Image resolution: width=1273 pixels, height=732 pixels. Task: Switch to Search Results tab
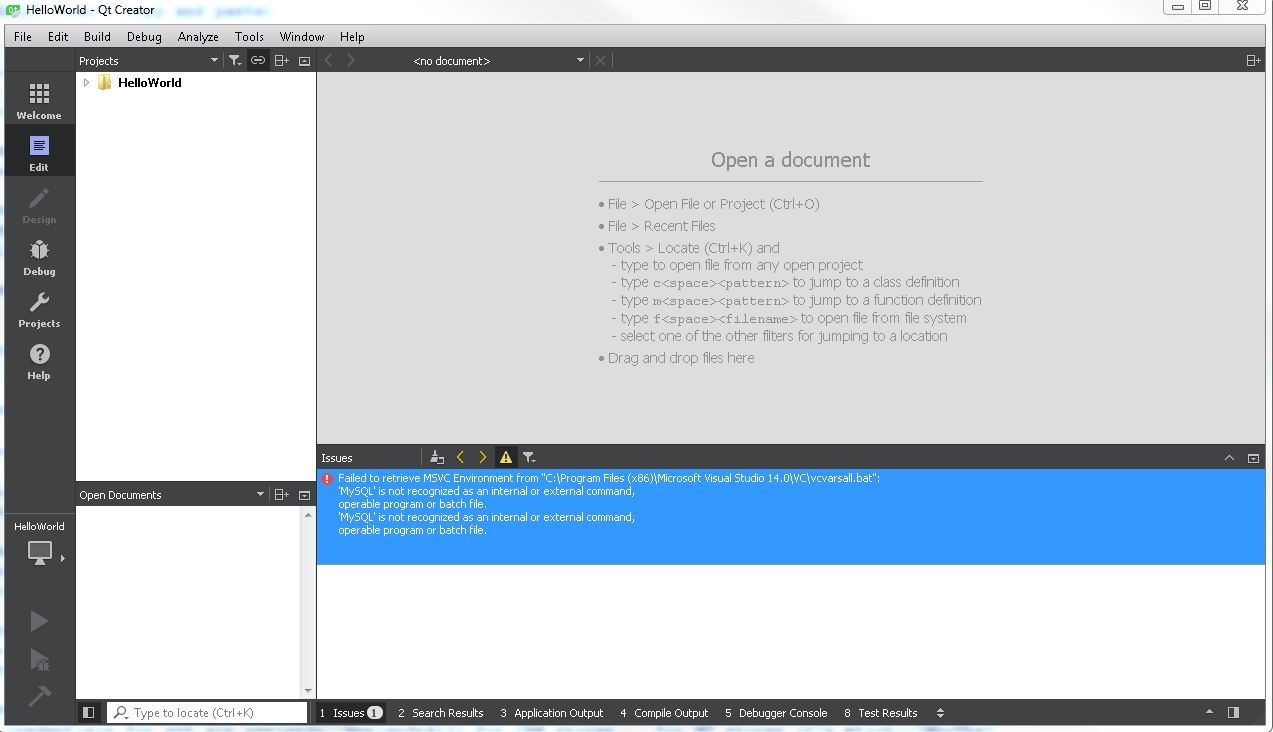click(441, 713)
